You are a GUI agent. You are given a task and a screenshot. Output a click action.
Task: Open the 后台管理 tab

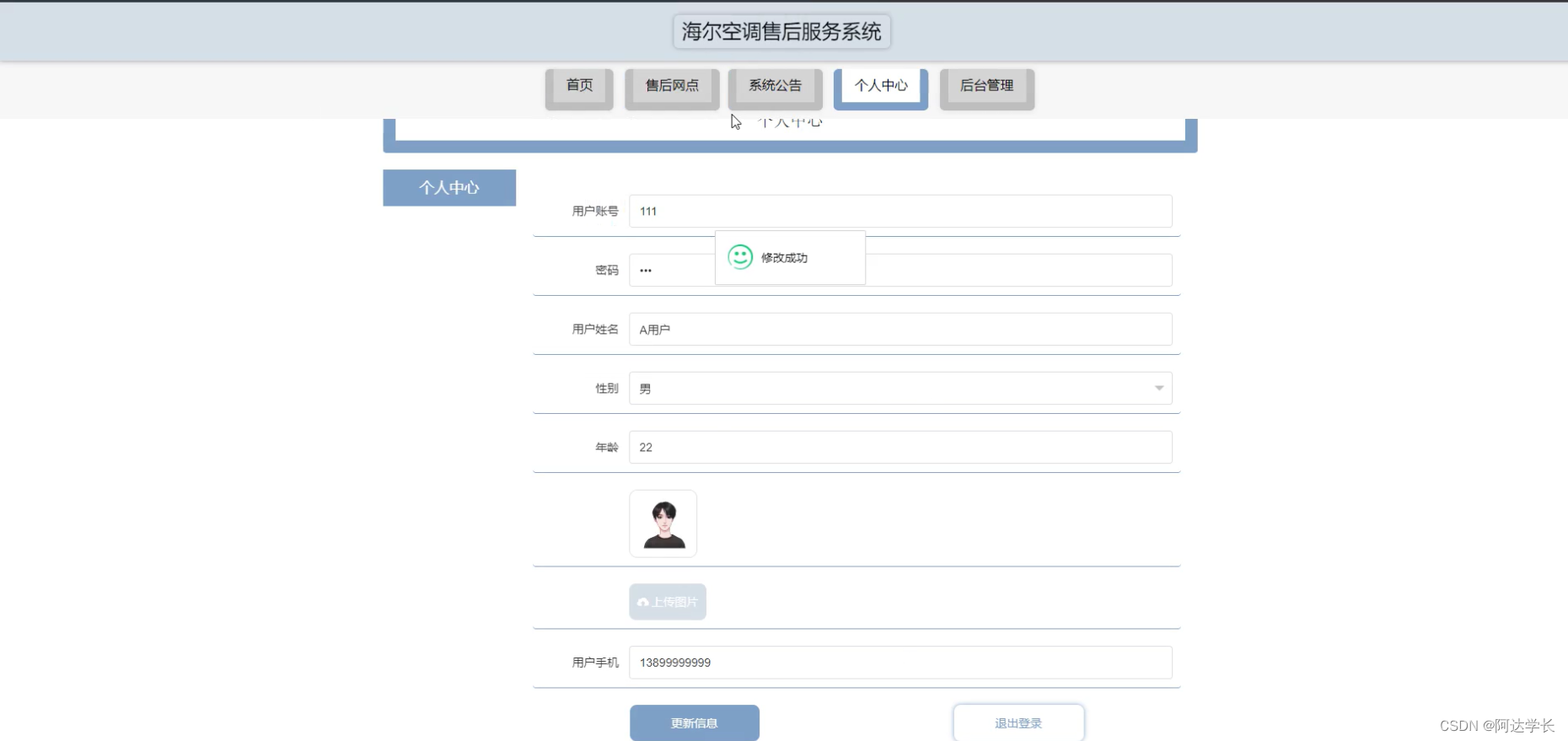[987, 89]
